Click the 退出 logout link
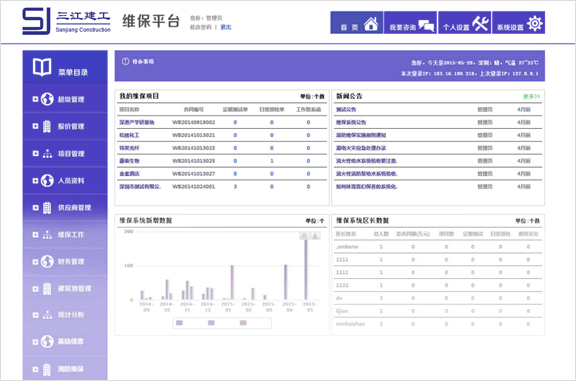Viewport: 576px width, 381px height. click(226, 27)
